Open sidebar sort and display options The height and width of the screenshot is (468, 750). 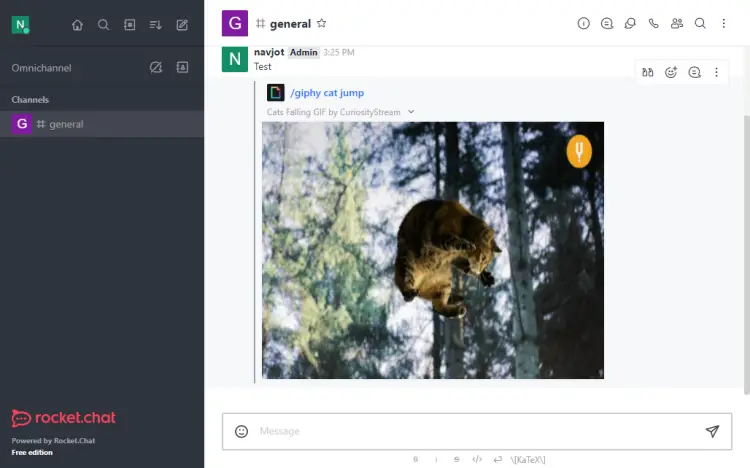(155, 24)
